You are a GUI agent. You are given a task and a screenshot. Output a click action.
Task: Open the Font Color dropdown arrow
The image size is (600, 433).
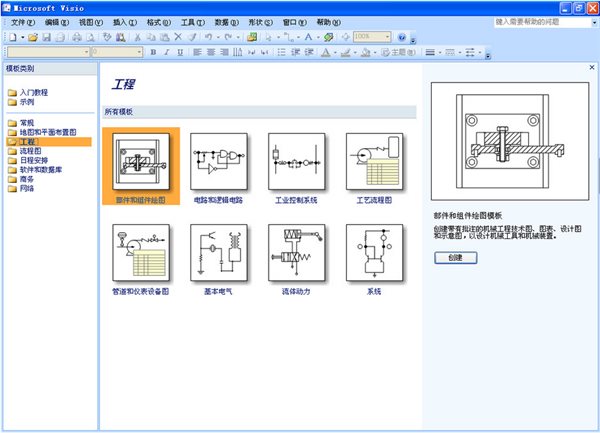pyautogui.click(x=335, y=52)
